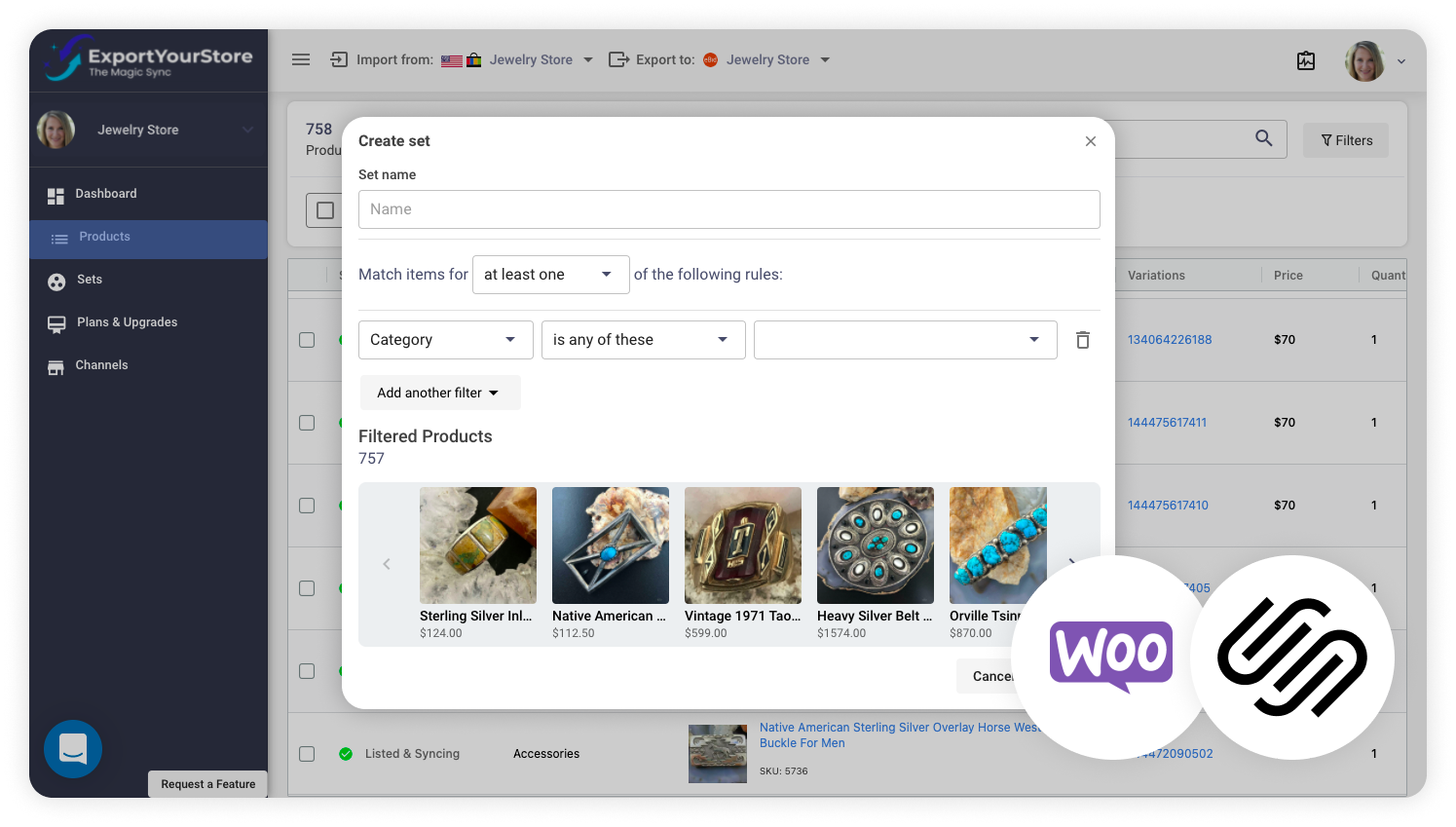Click the ExportYourStore logo
This screenshot has width=1456, height=827.
148,59
